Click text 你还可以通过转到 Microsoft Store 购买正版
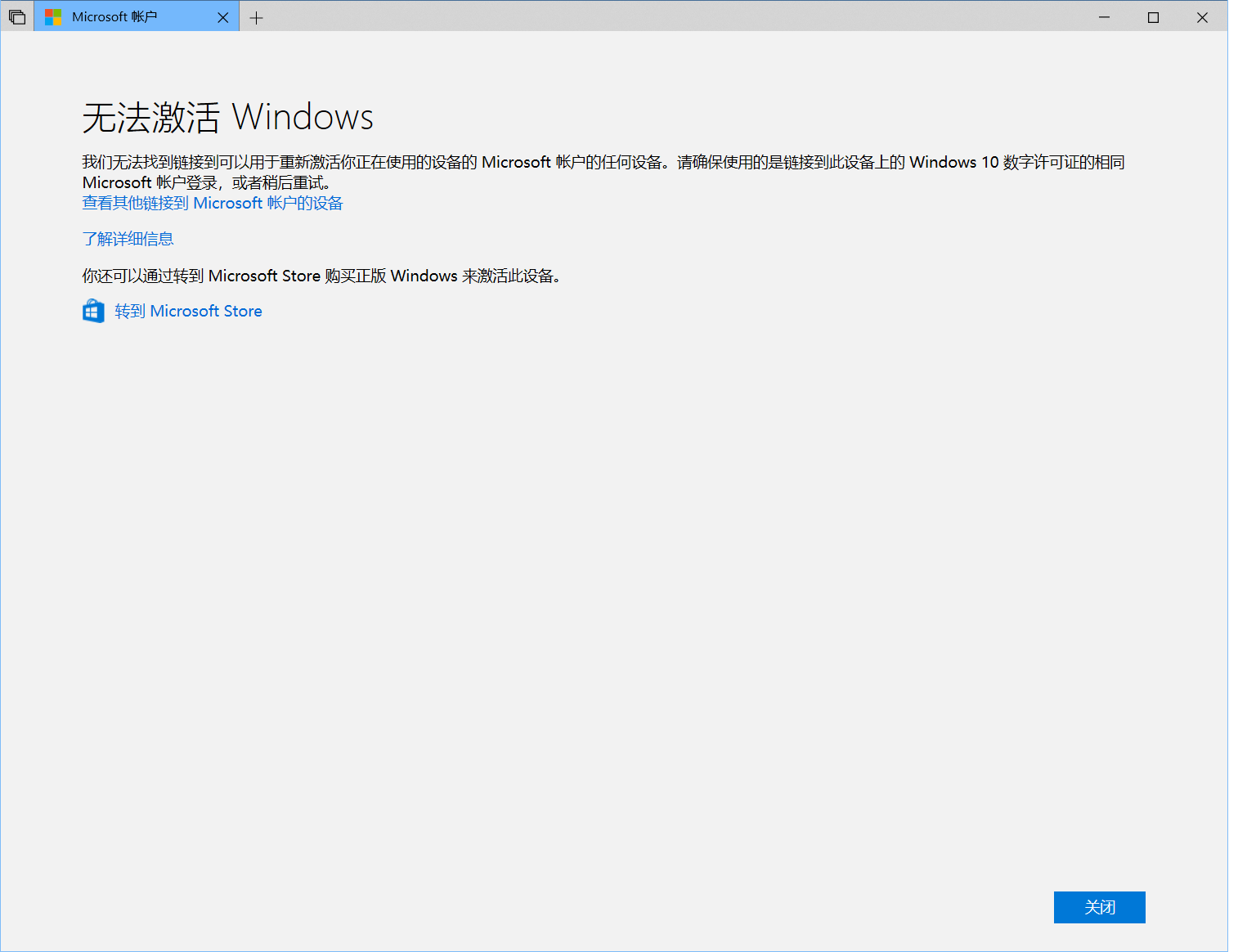Screen dimensions: 1256x952 234,276
